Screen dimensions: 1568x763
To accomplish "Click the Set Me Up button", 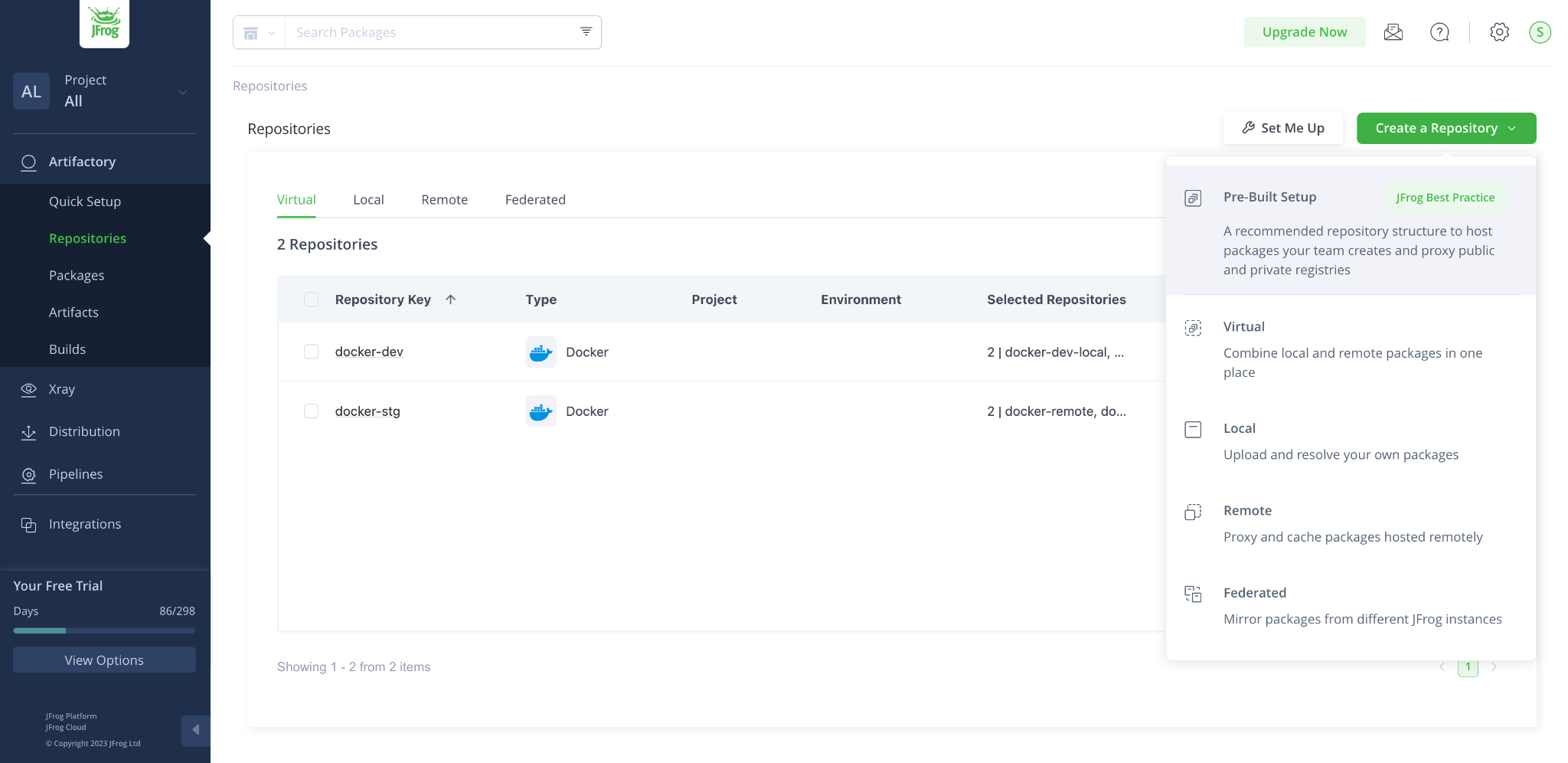I will (x=1283, y=128).
